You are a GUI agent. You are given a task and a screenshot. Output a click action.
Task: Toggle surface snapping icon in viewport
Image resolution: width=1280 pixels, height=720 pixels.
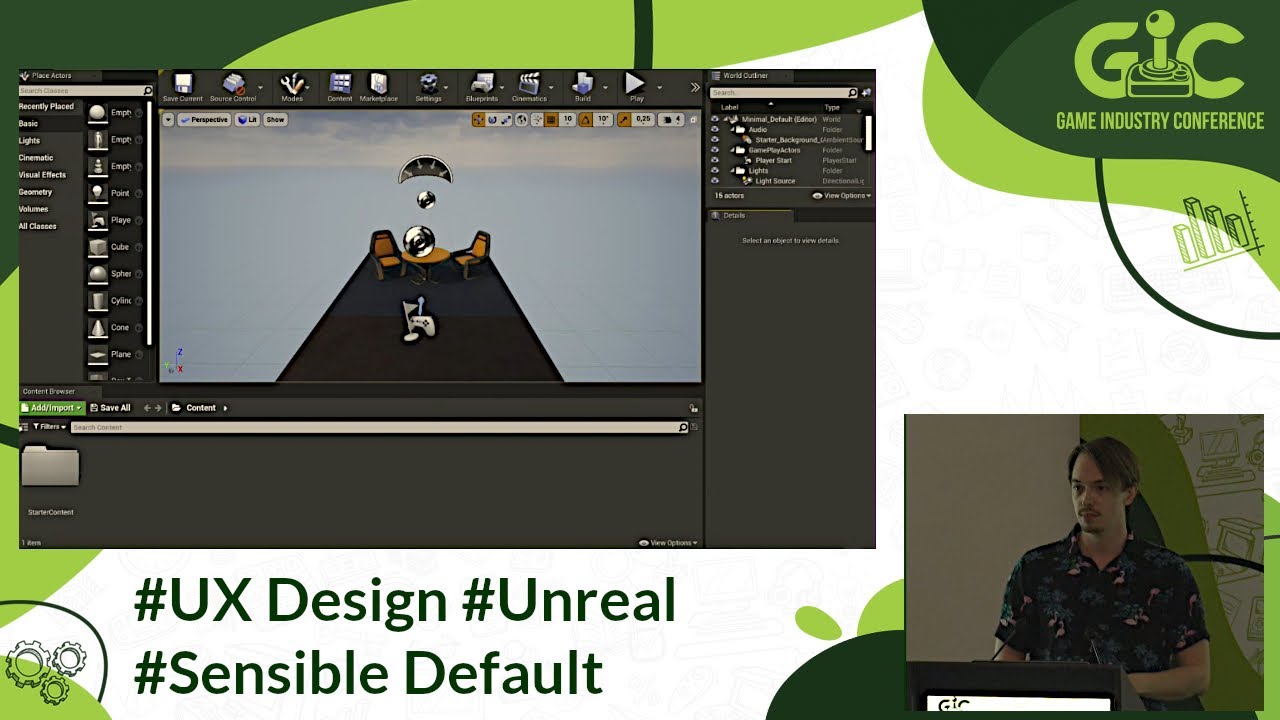(537, 120)
